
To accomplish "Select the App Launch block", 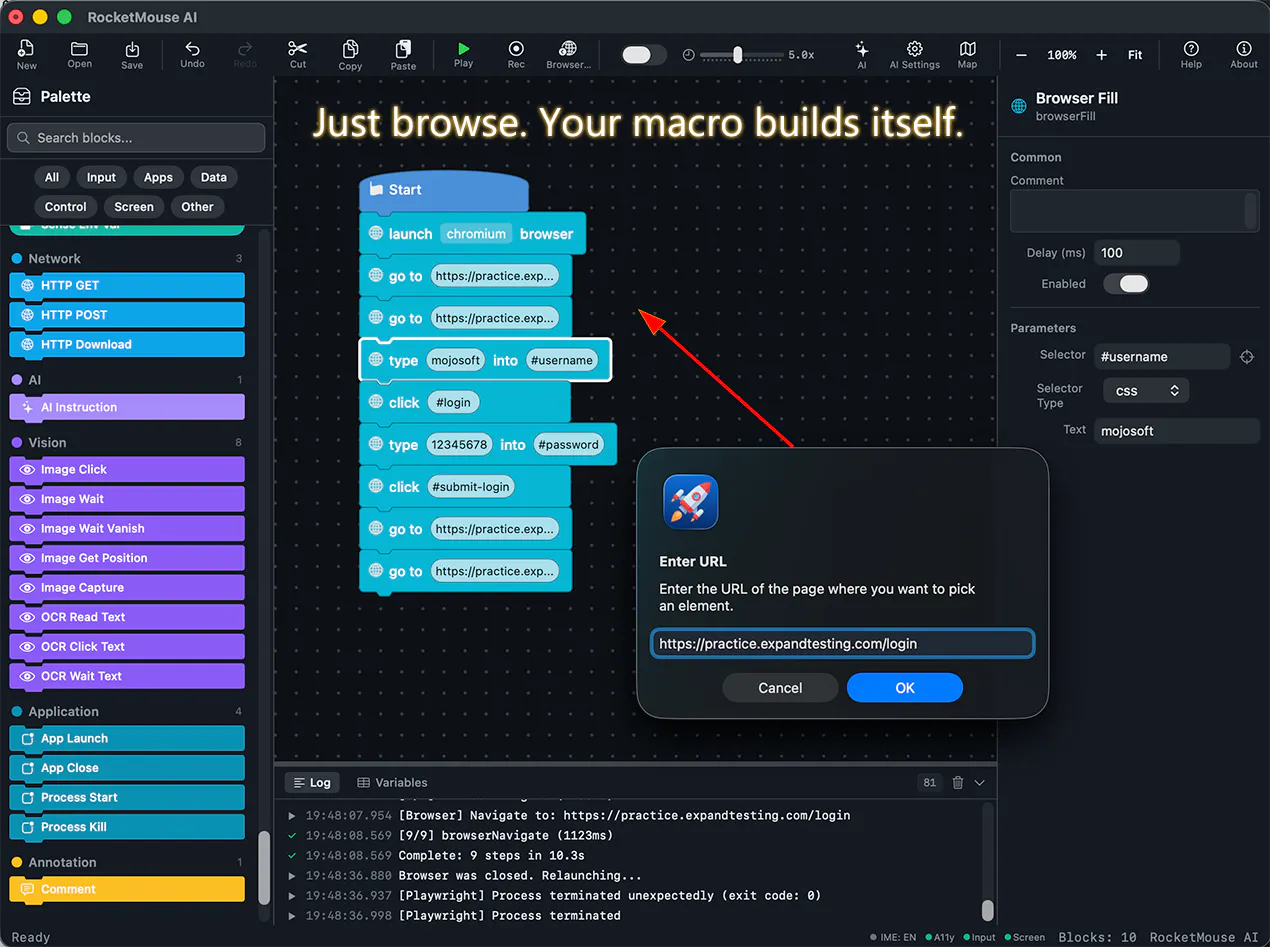I will pyautogui.click(x=127, y=738).
